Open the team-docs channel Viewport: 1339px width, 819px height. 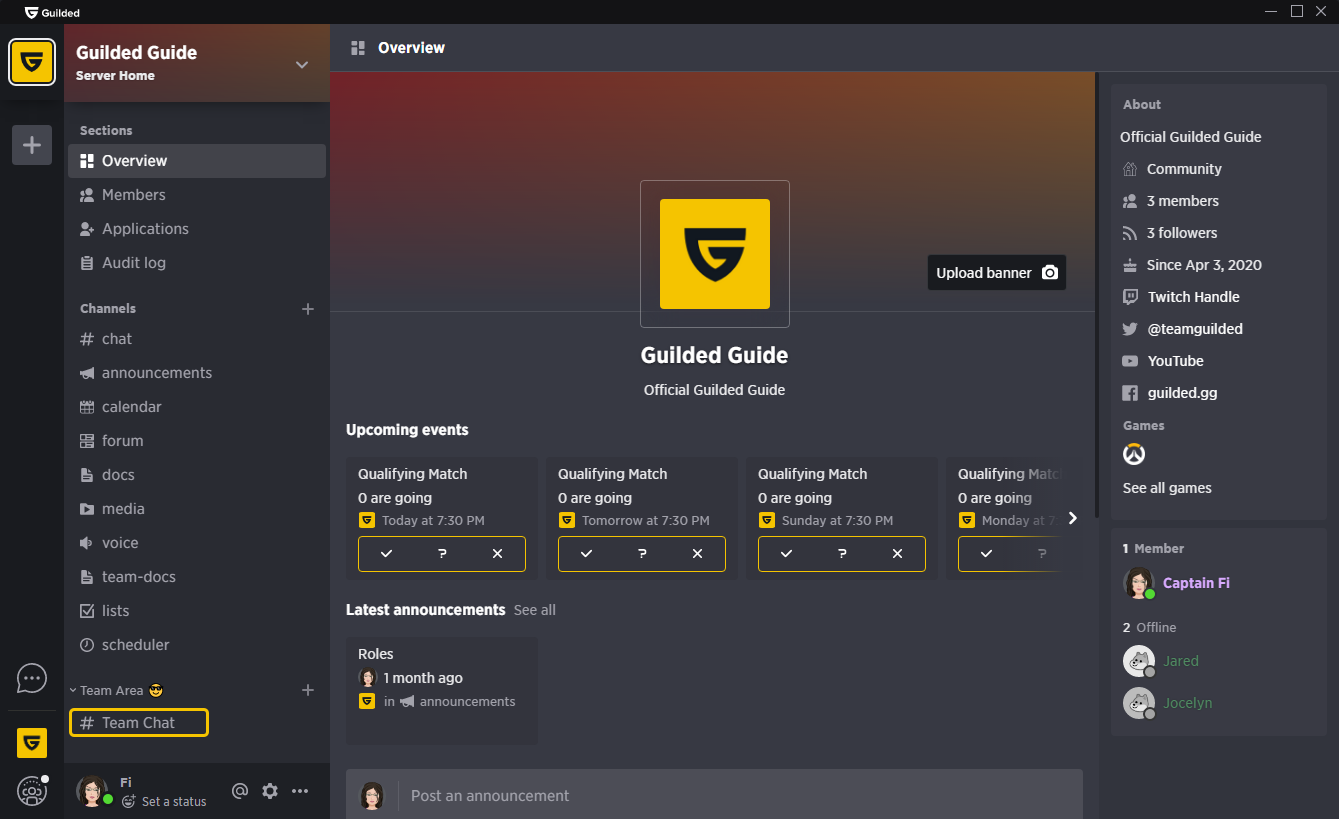[x=197, y=577]
